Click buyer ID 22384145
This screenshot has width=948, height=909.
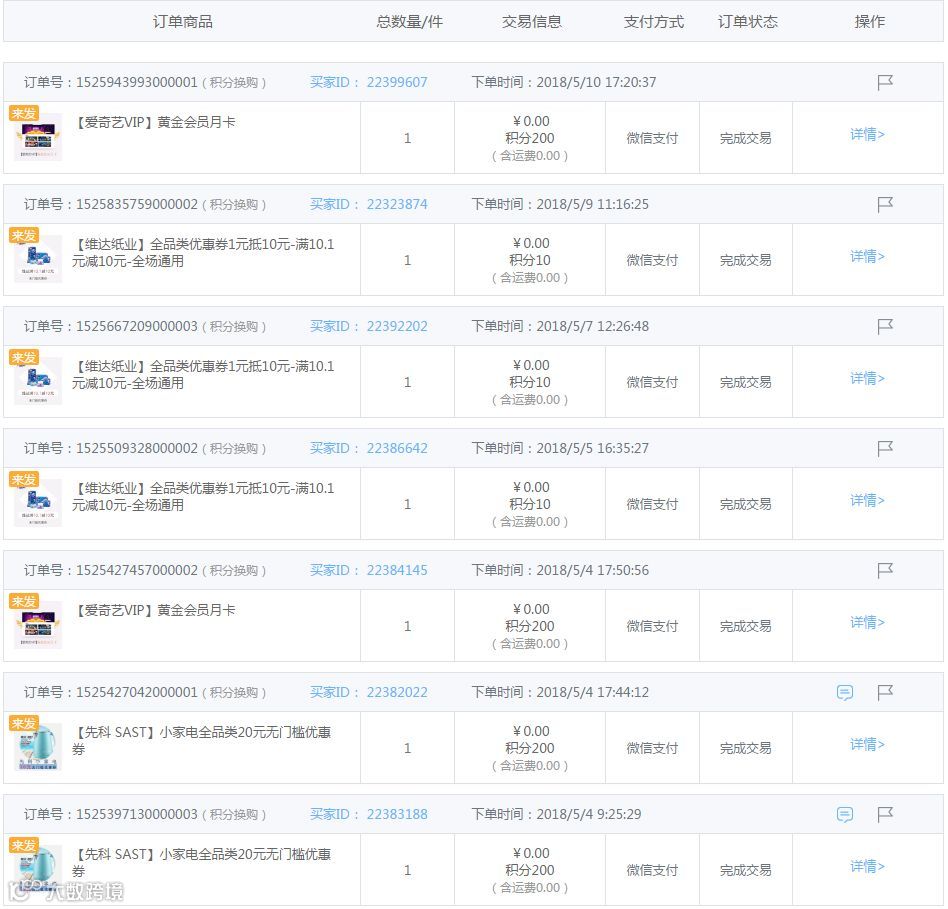pyautogui.click(x=397, y=570)
